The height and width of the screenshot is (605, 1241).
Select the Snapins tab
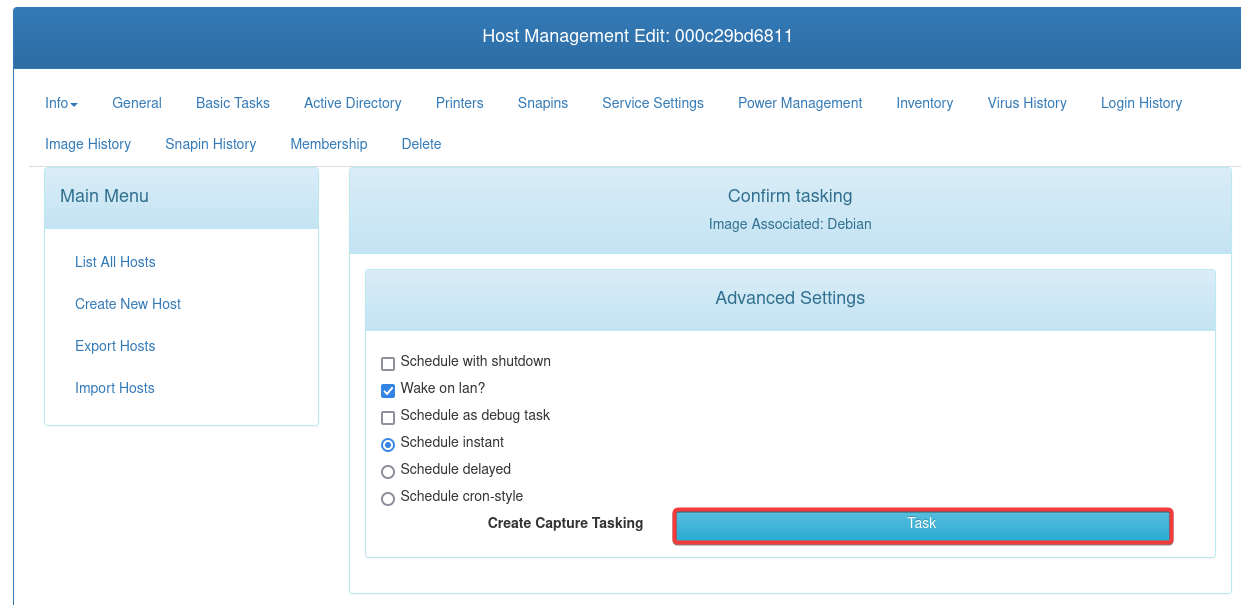point(543,103)
